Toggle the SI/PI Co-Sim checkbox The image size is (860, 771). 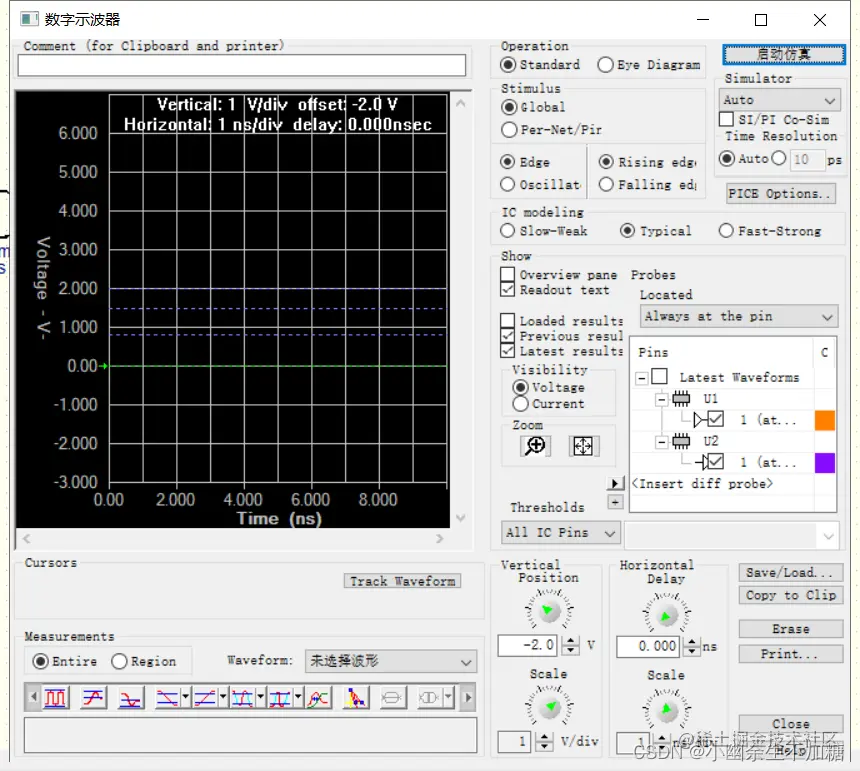pyautogui.click(x=726, y=119)
